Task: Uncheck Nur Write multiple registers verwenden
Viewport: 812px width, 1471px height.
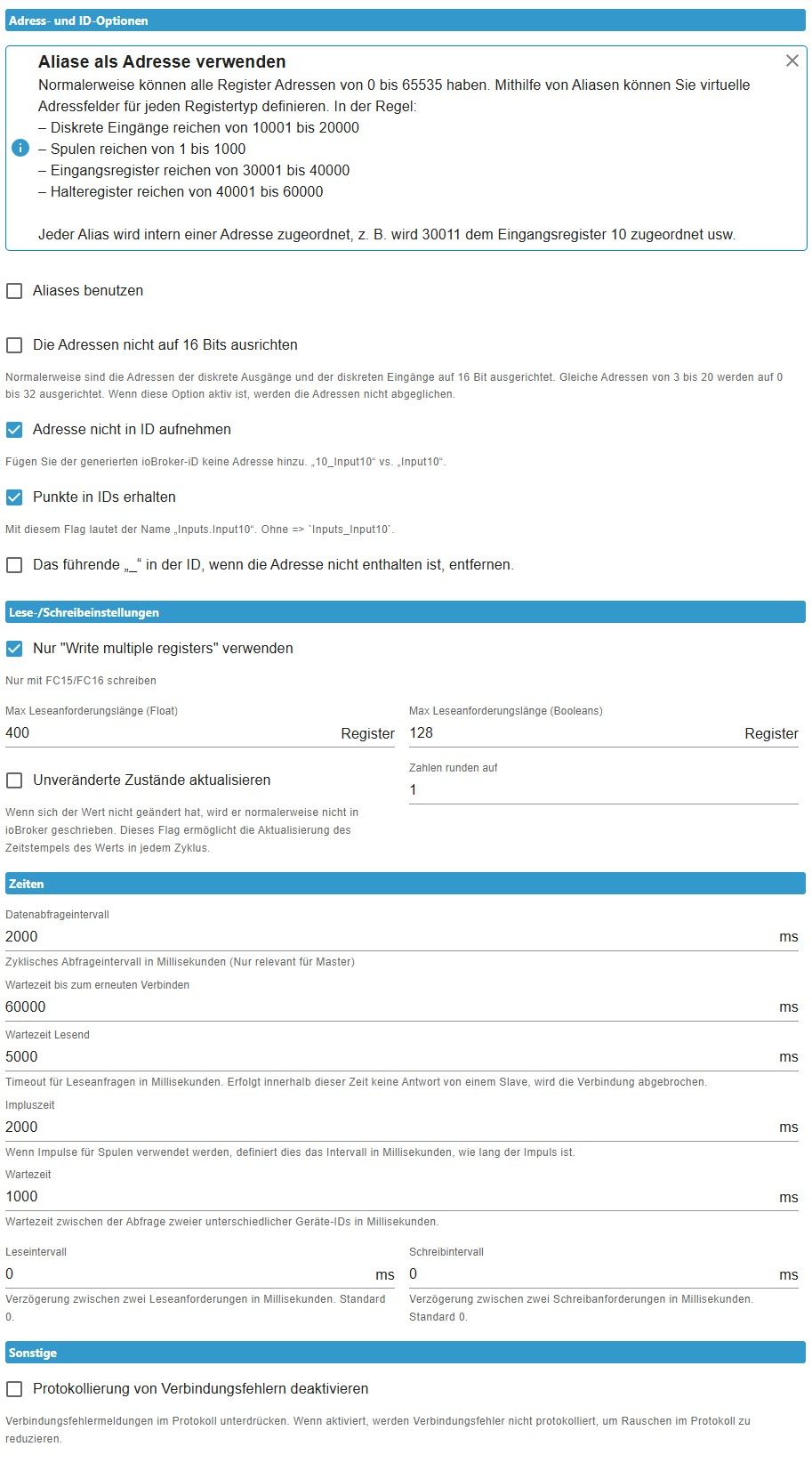Action: click(x=14, y=649)
